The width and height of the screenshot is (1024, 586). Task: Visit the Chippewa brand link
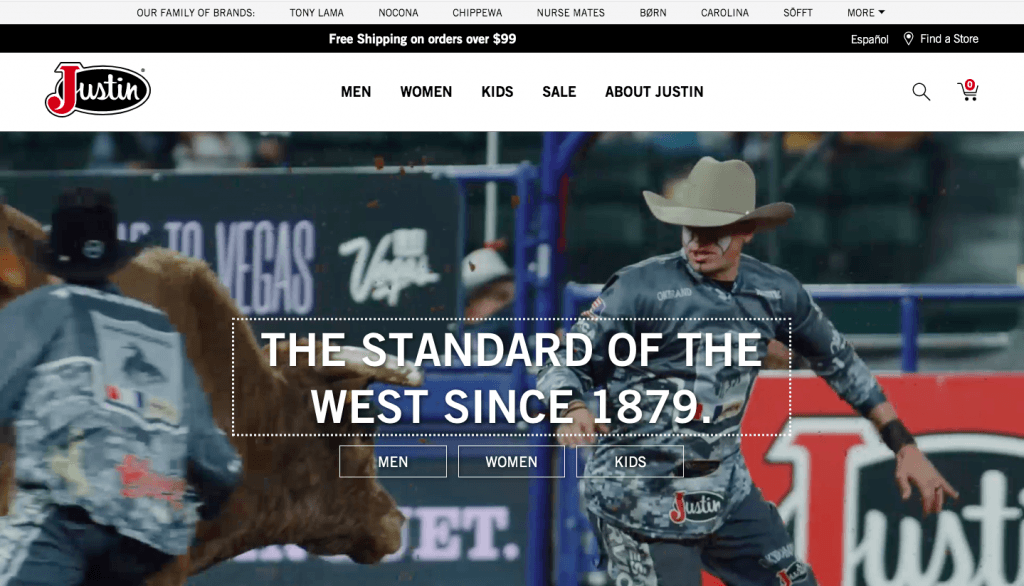[x=477, y=12]
